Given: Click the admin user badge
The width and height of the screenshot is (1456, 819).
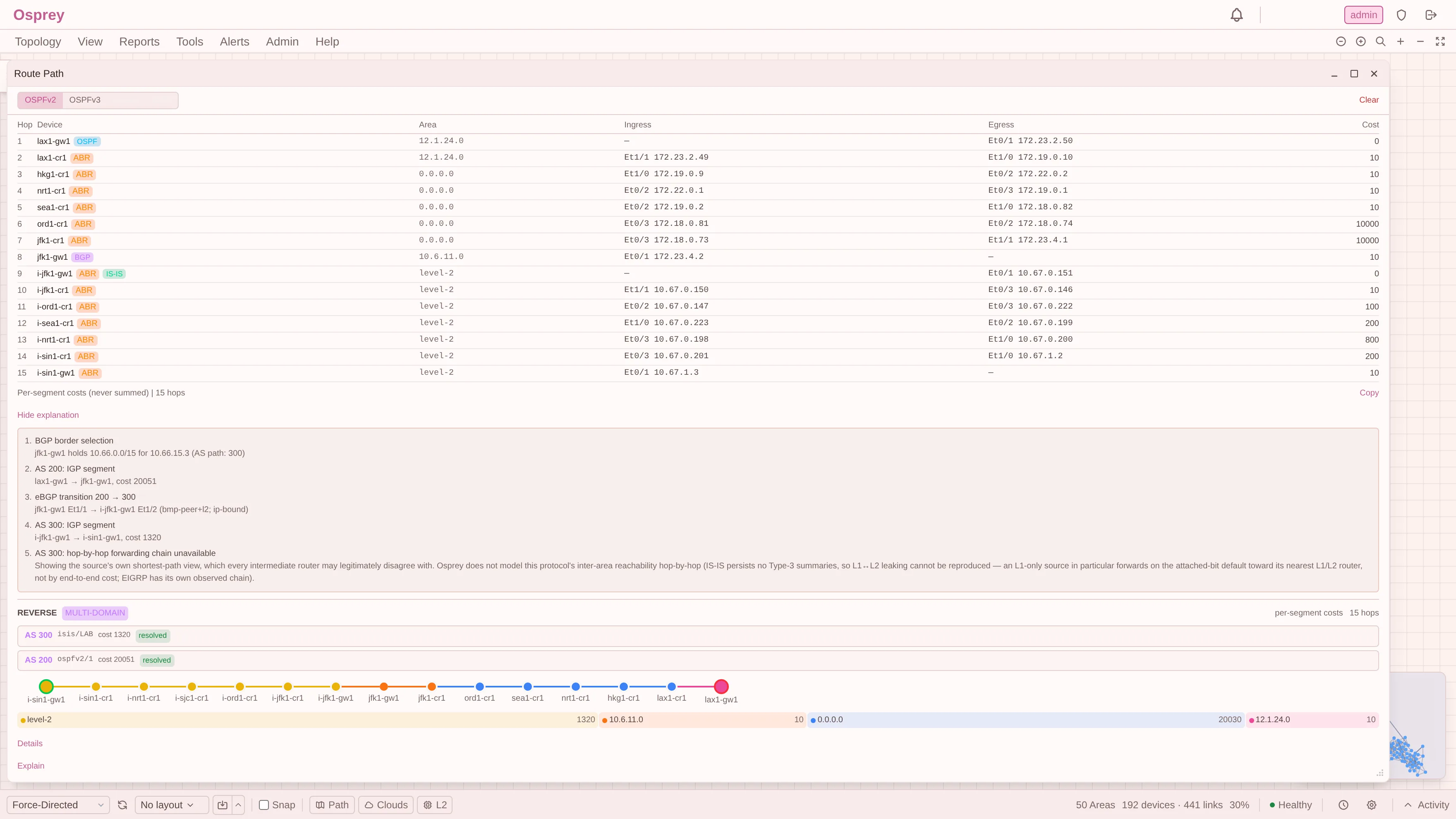Looking at the screenshot, I should point(1363,15).
